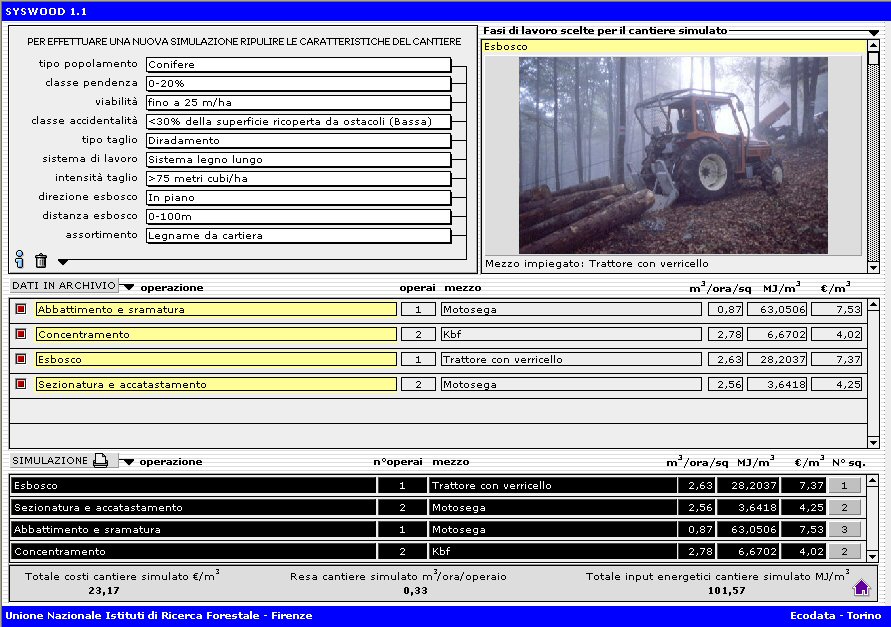Image resolution: width=891 pixels, height=627 pixels.
Task: Open dropdown arrow next to trash icon
Action: [x=63, y=262]
